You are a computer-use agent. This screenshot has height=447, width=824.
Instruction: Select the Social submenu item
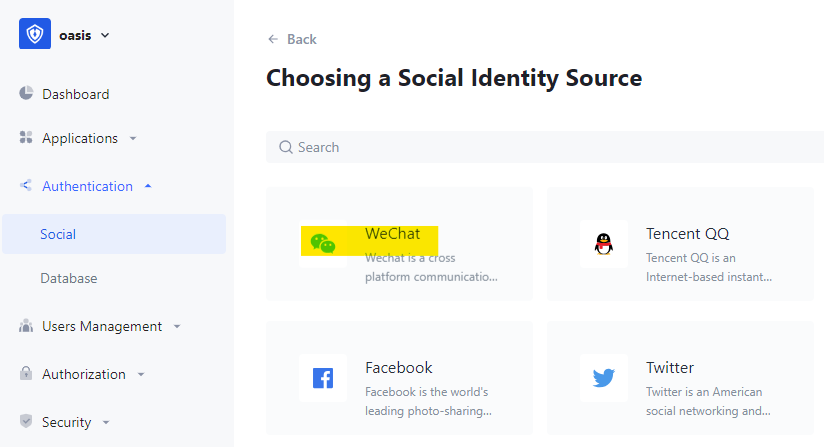coord(58,234)
